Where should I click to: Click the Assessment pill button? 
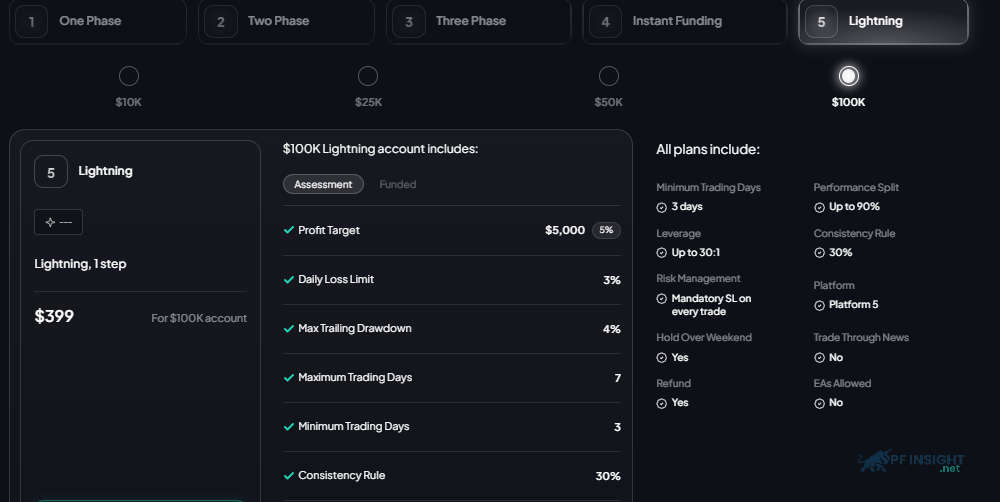point(323,184)
